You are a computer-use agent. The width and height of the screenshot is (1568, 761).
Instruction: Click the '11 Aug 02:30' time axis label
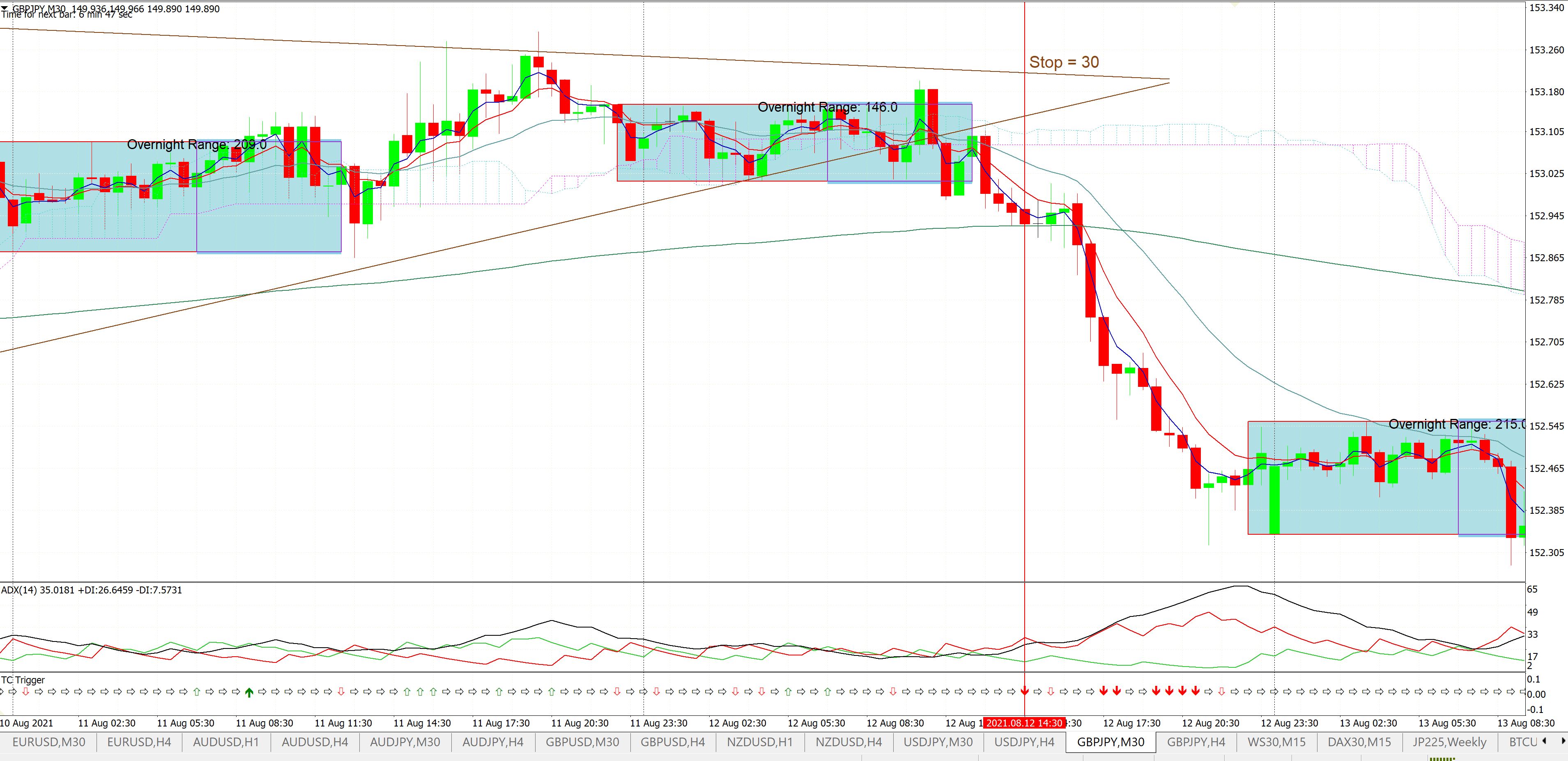tap(106, 723)
